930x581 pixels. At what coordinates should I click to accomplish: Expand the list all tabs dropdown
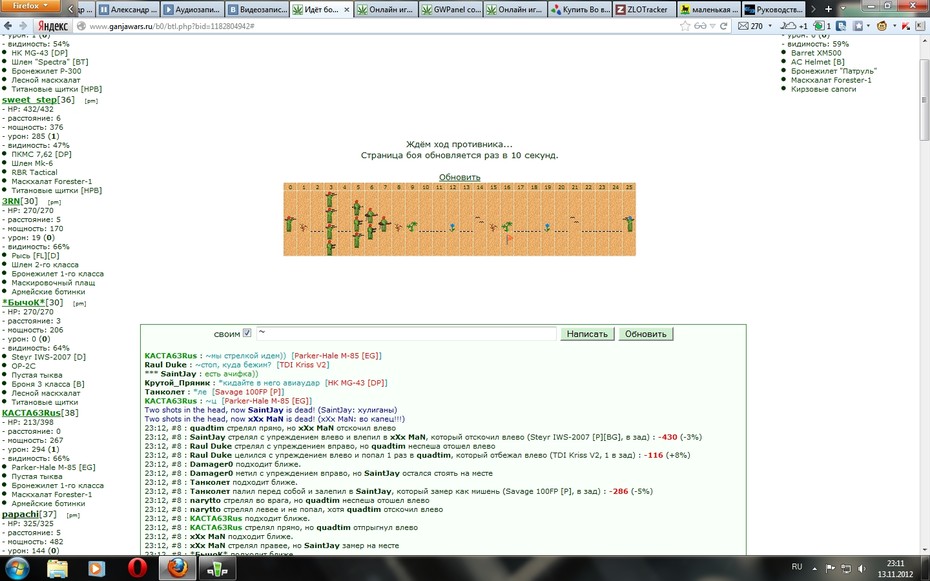click(x=842, y=9)
